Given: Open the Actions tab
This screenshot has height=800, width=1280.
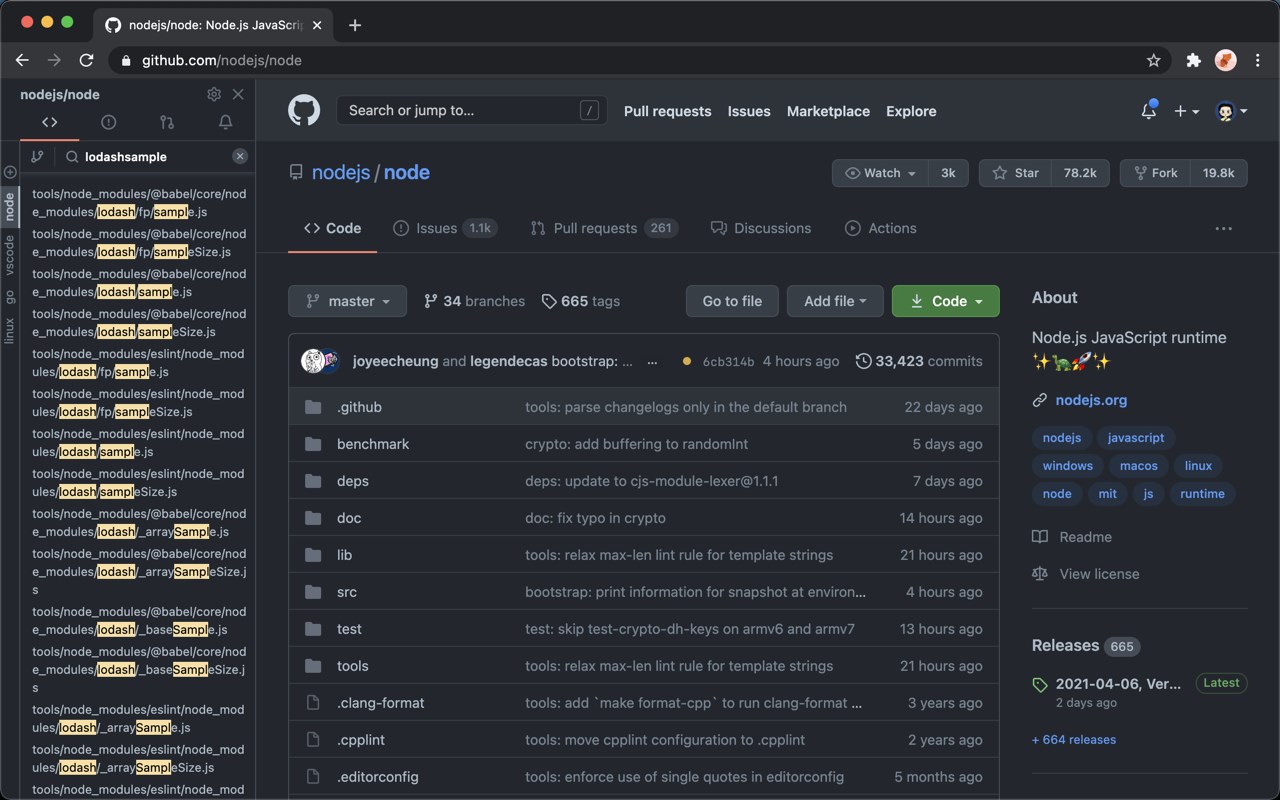Looking at the screenshot, I should [881, 228].
